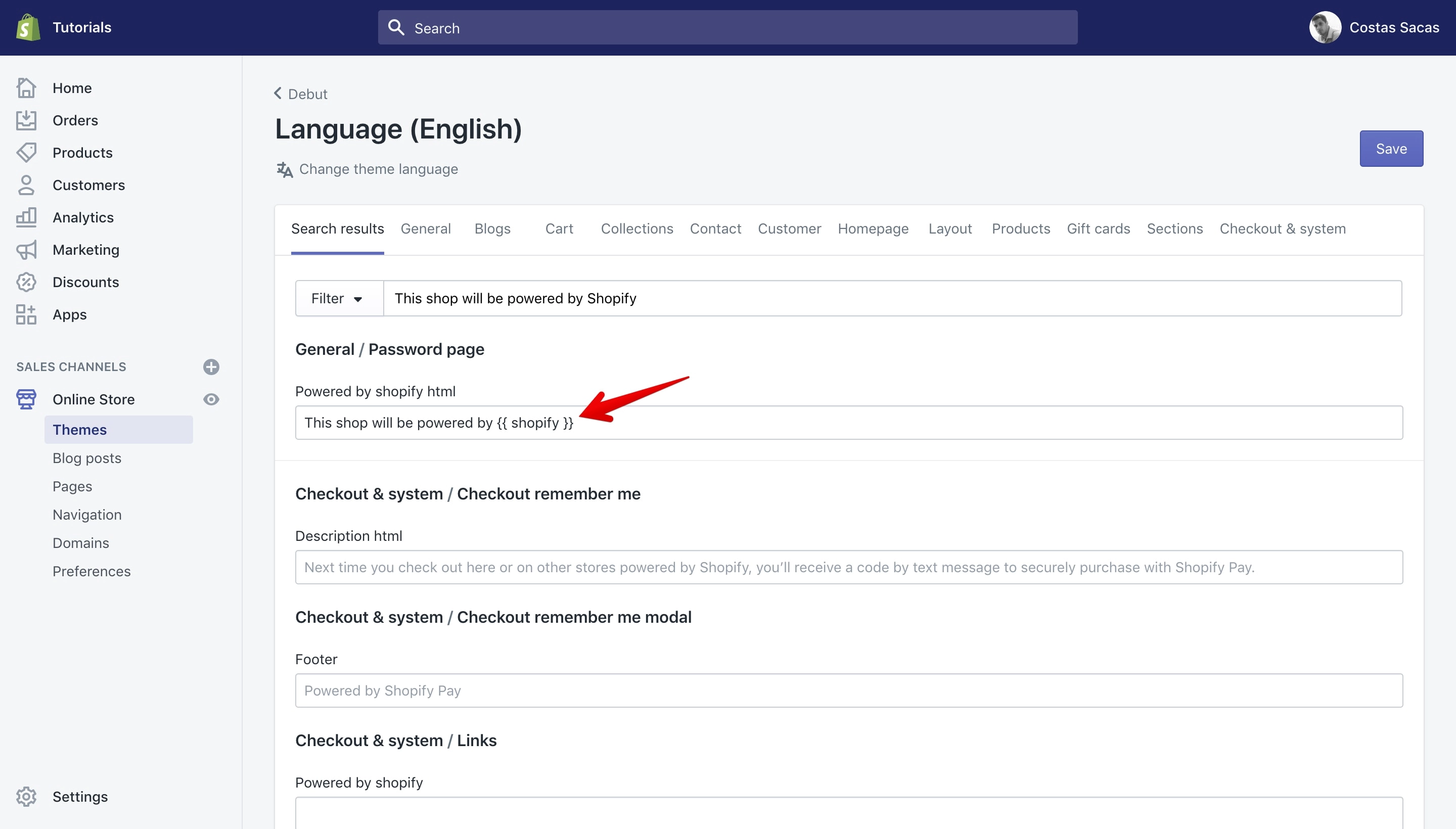Click the Orders inbox icon
1456x829 pixels.
coord(26,120)
